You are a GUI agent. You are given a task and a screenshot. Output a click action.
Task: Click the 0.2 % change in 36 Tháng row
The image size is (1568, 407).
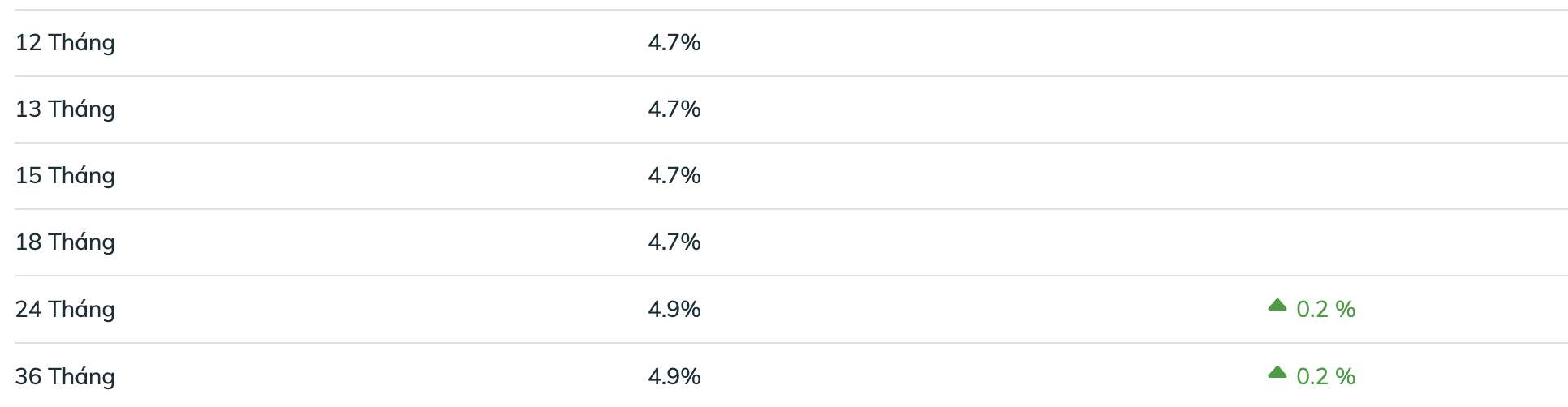1326,376
